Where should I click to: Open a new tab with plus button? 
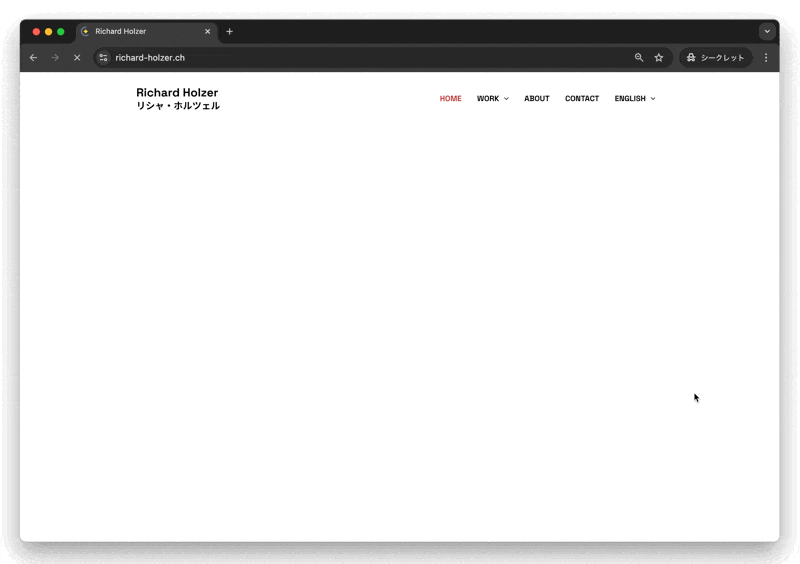pyautogui.click(x=229, y=31)
